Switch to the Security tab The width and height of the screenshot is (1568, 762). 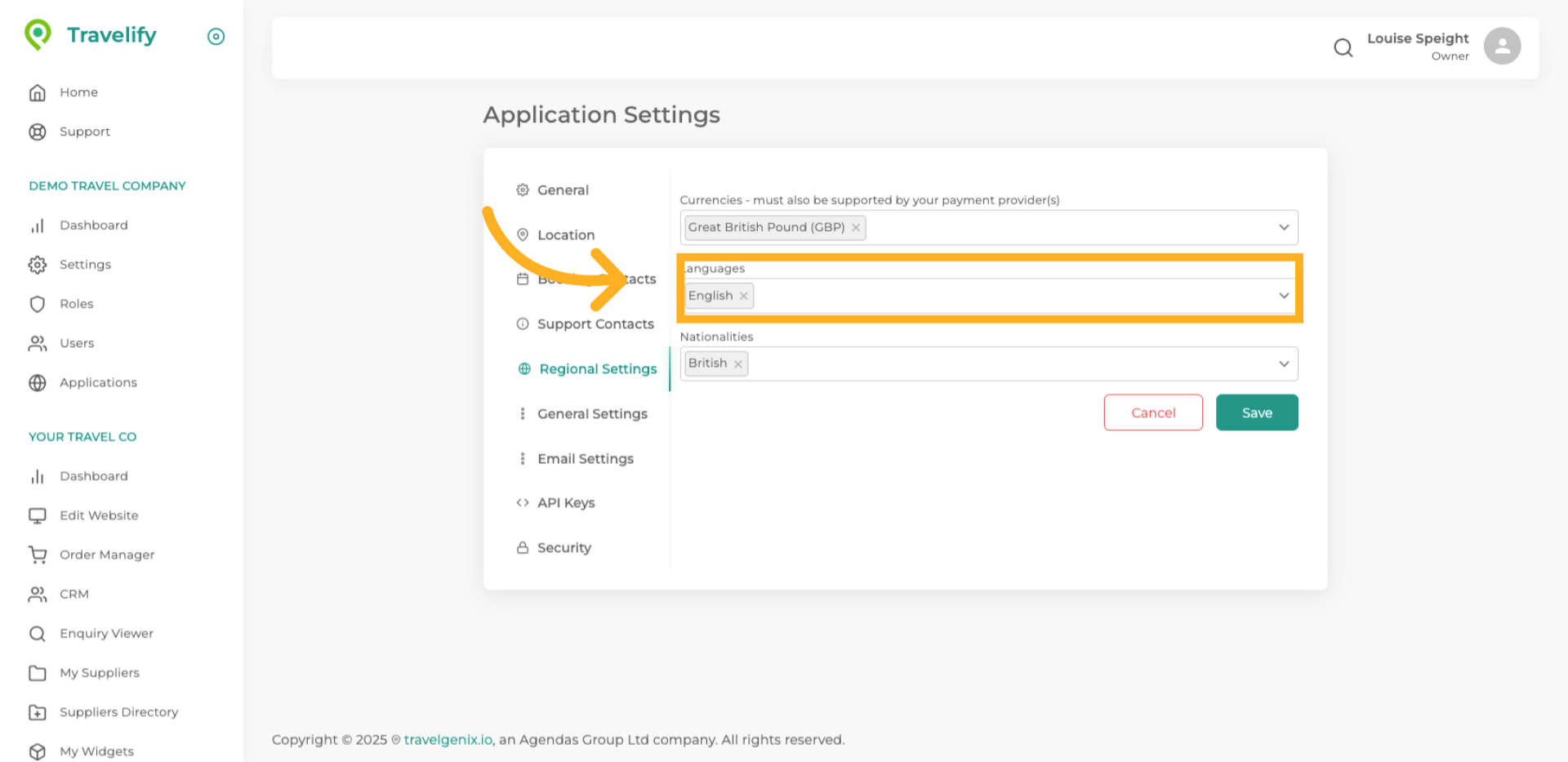click(x=563, y=548)
